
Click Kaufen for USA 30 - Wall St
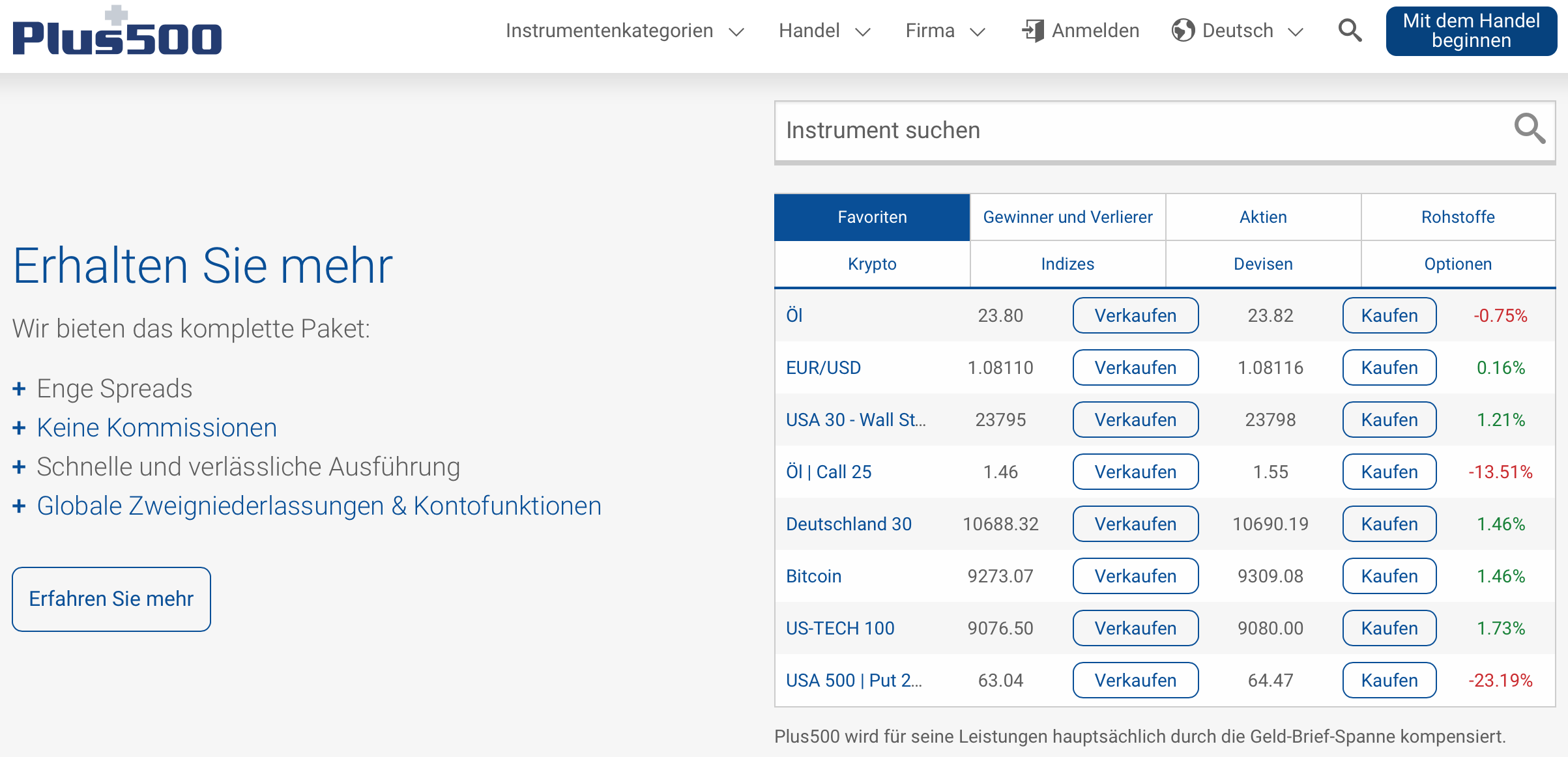click(1389, 420)
